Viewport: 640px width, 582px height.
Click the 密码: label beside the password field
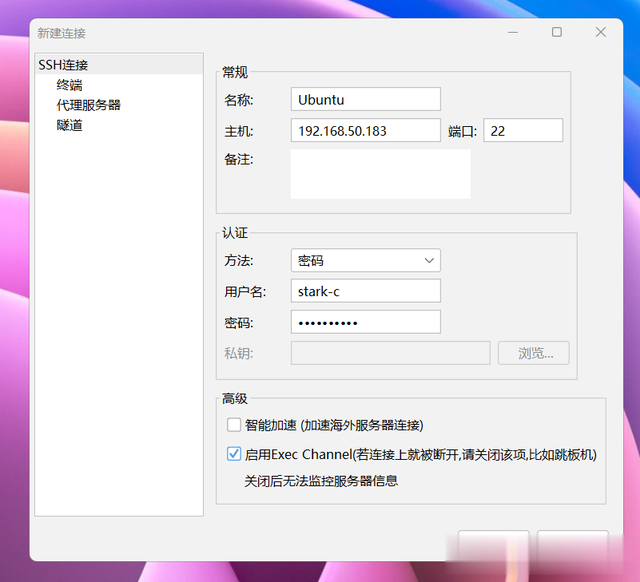[x=239, y=323]
